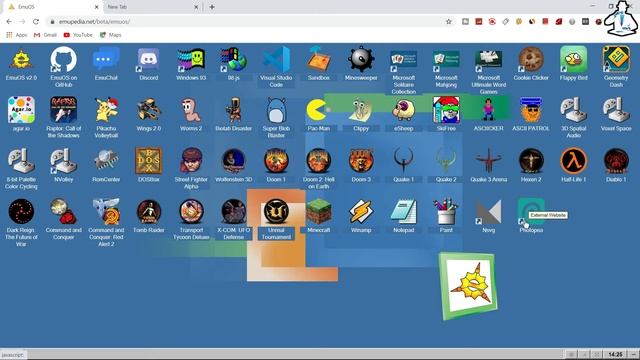The image size is (640, 360).
Task: Open the Nsvg icon
Action: coord(488,211)
